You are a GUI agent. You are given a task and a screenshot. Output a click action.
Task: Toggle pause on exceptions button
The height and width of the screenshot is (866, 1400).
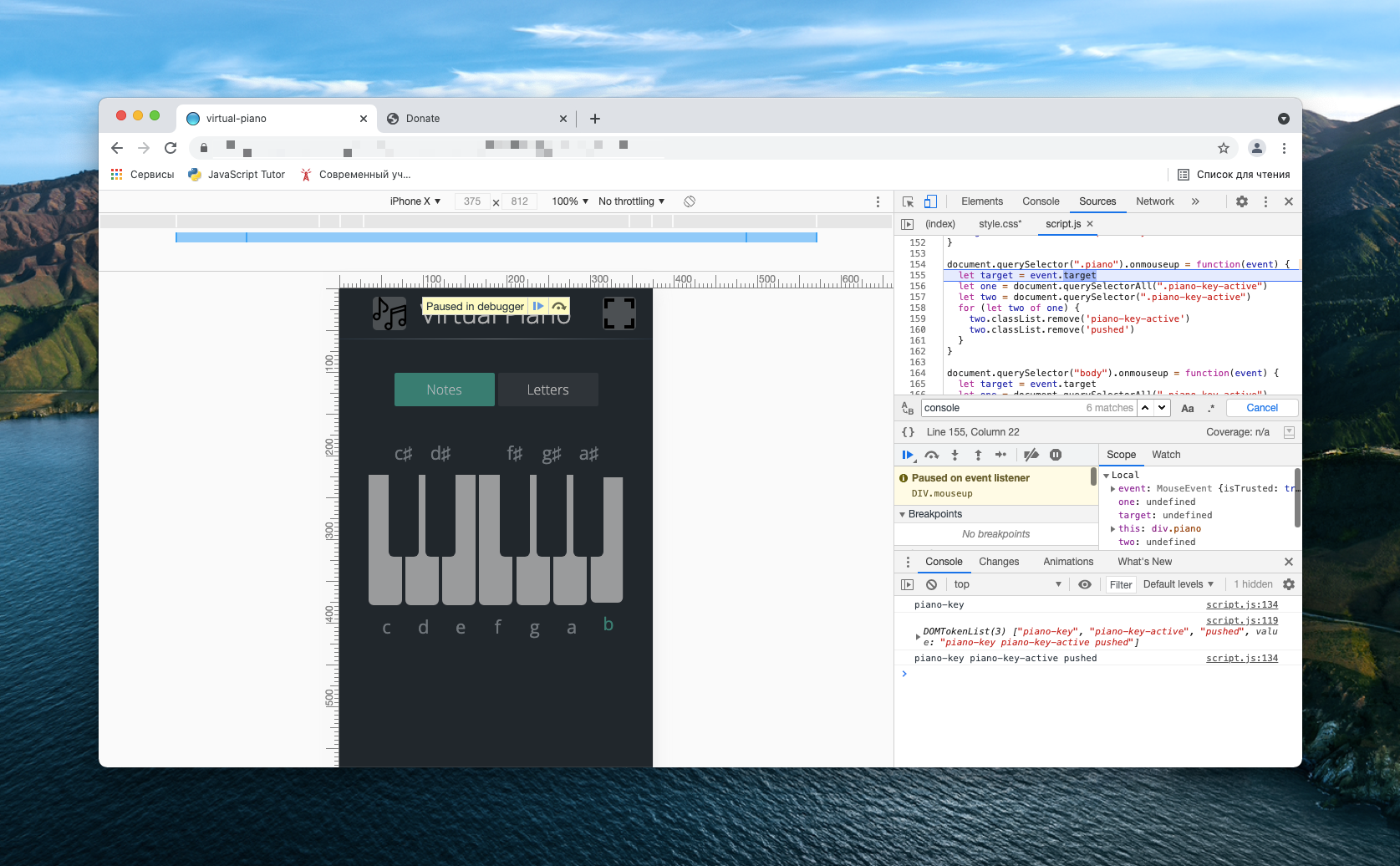click(1056, 455)
